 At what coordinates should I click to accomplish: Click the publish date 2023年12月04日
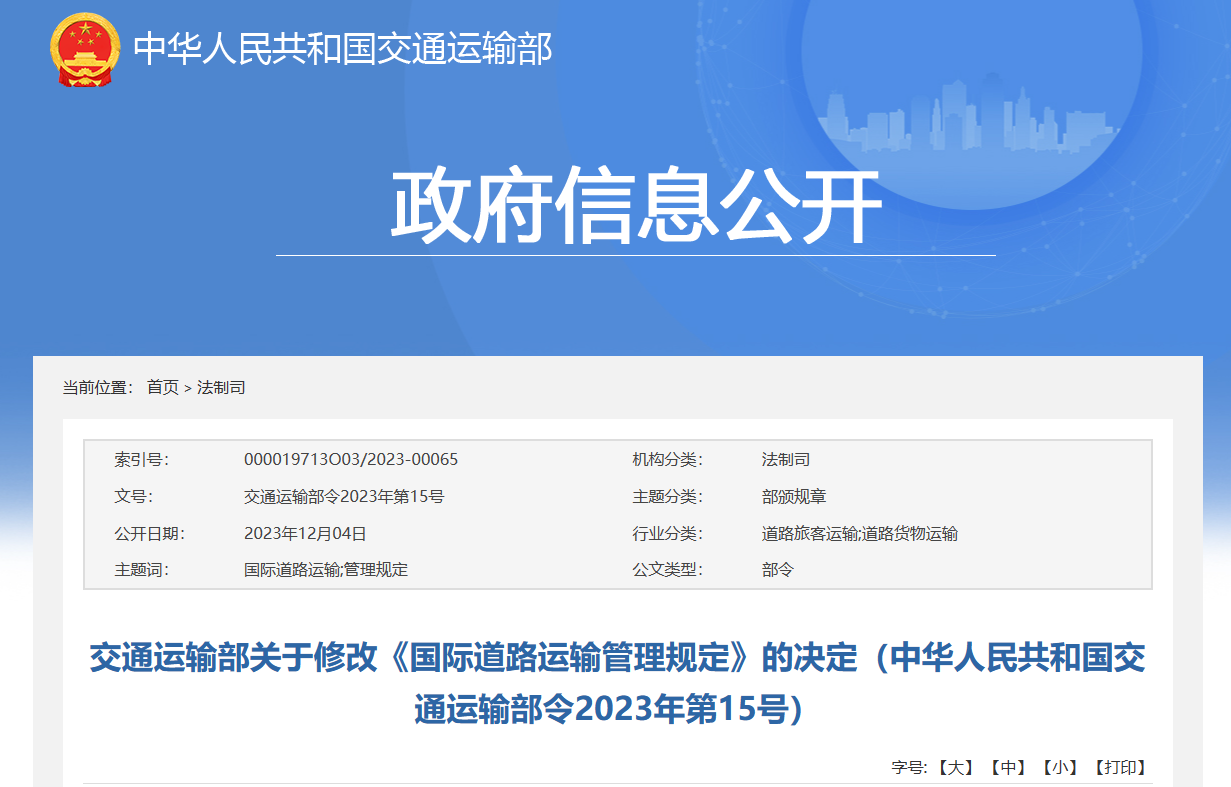tap(305, 534)
